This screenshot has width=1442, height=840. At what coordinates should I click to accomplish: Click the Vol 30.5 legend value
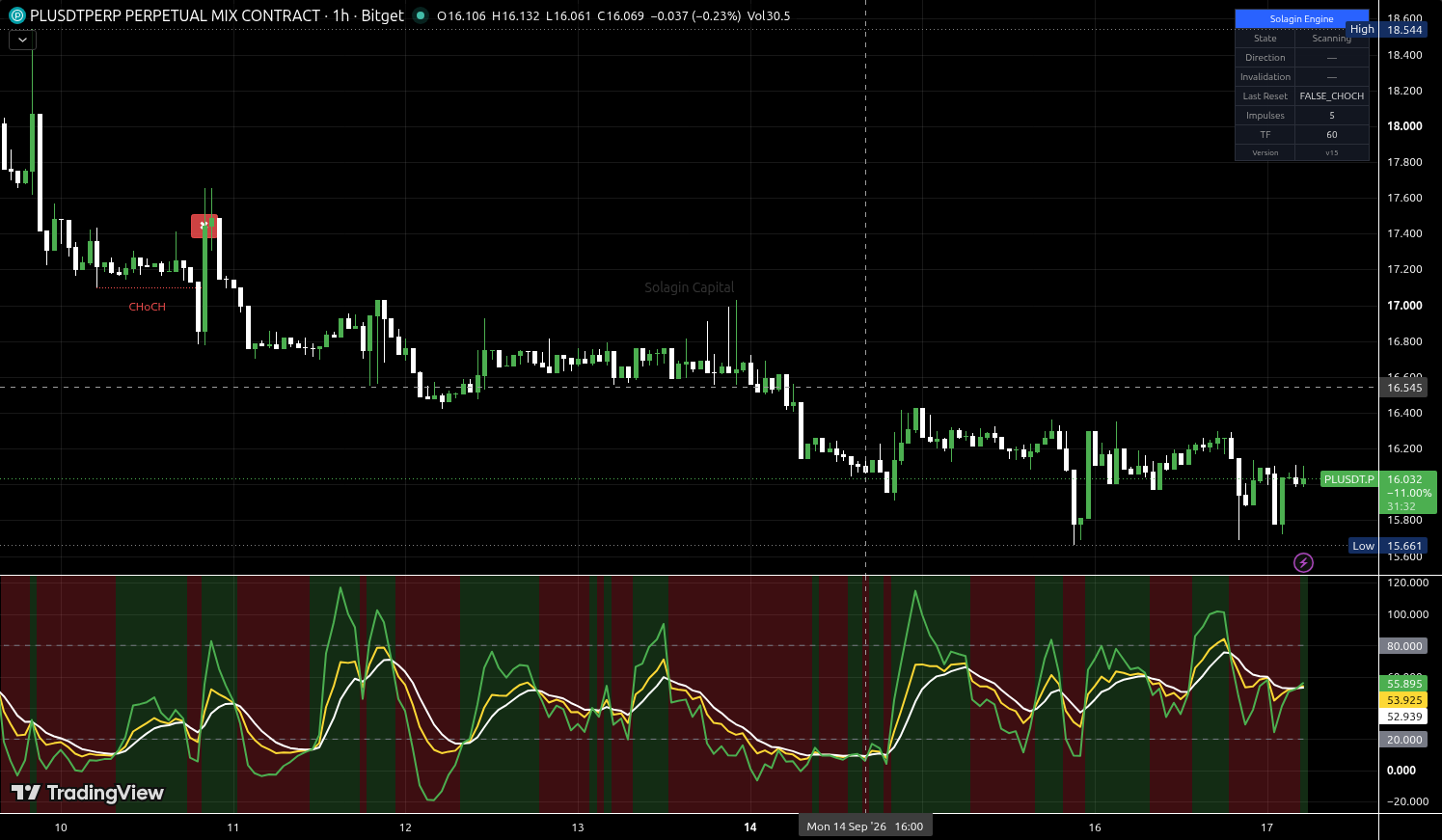(769, 15)
